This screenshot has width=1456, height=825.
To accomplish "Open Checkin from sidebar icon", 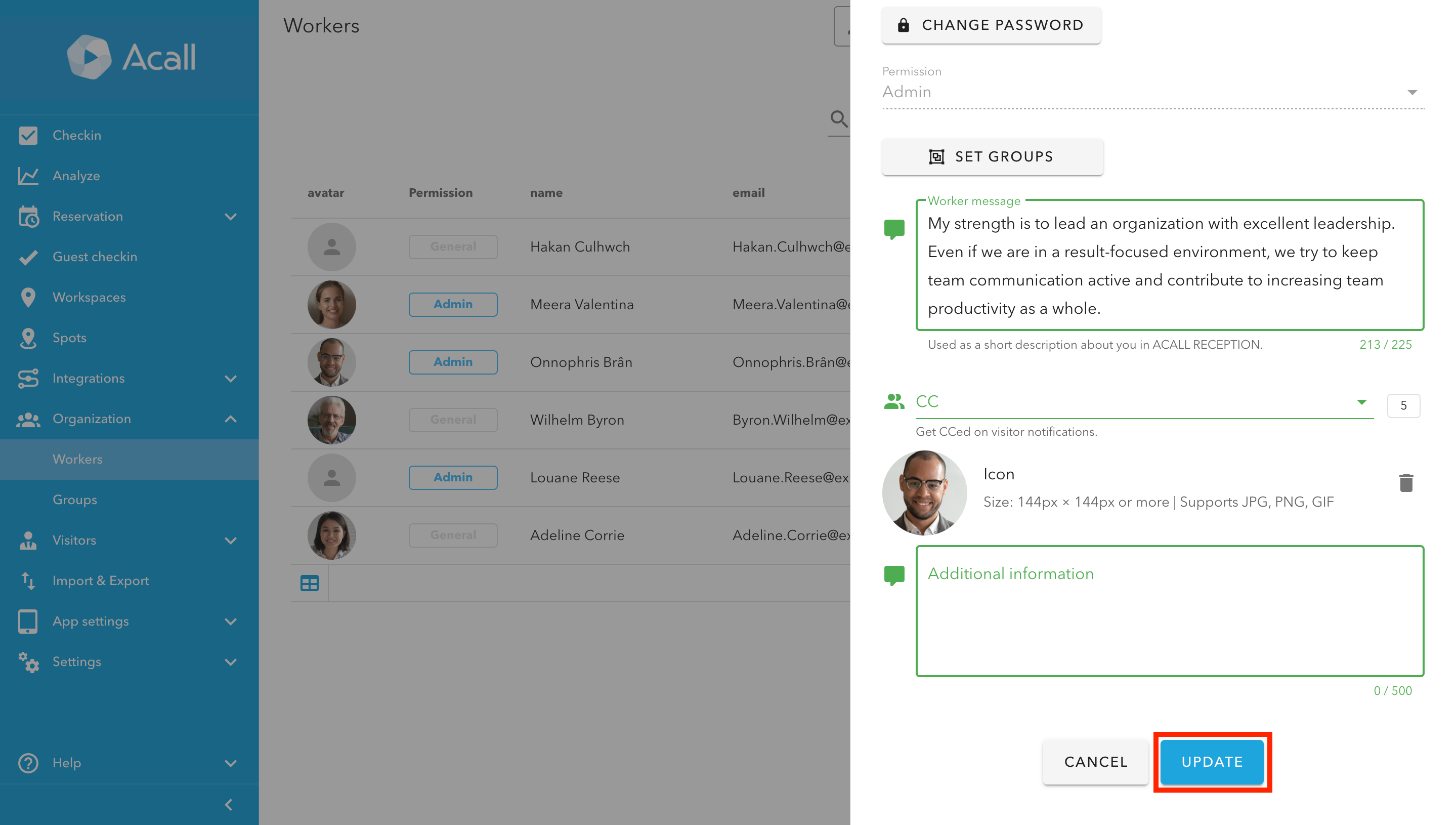I will (x=28, y=136).
